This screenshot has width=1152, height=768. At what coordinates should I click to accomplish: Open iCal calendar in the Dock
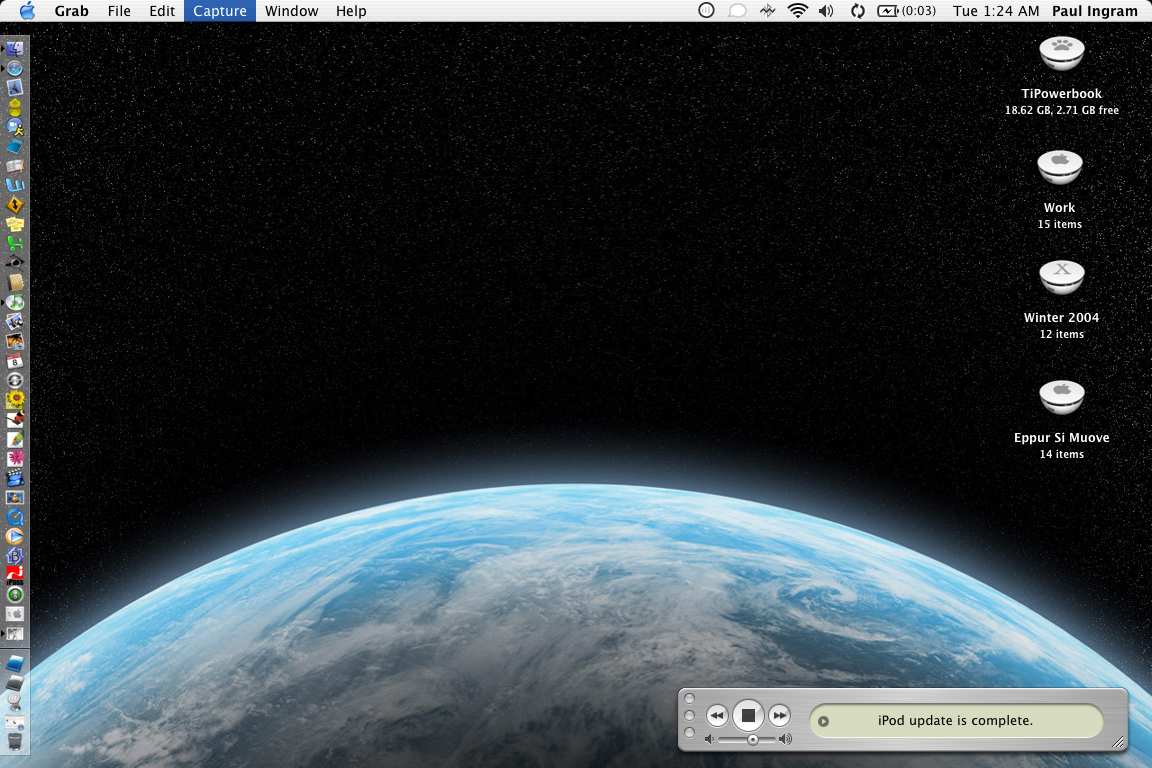pos(15,361)
